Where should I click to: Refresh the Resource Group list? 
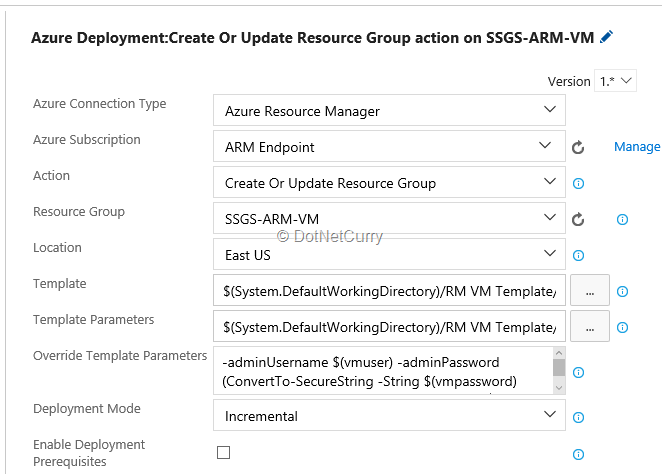578,219
